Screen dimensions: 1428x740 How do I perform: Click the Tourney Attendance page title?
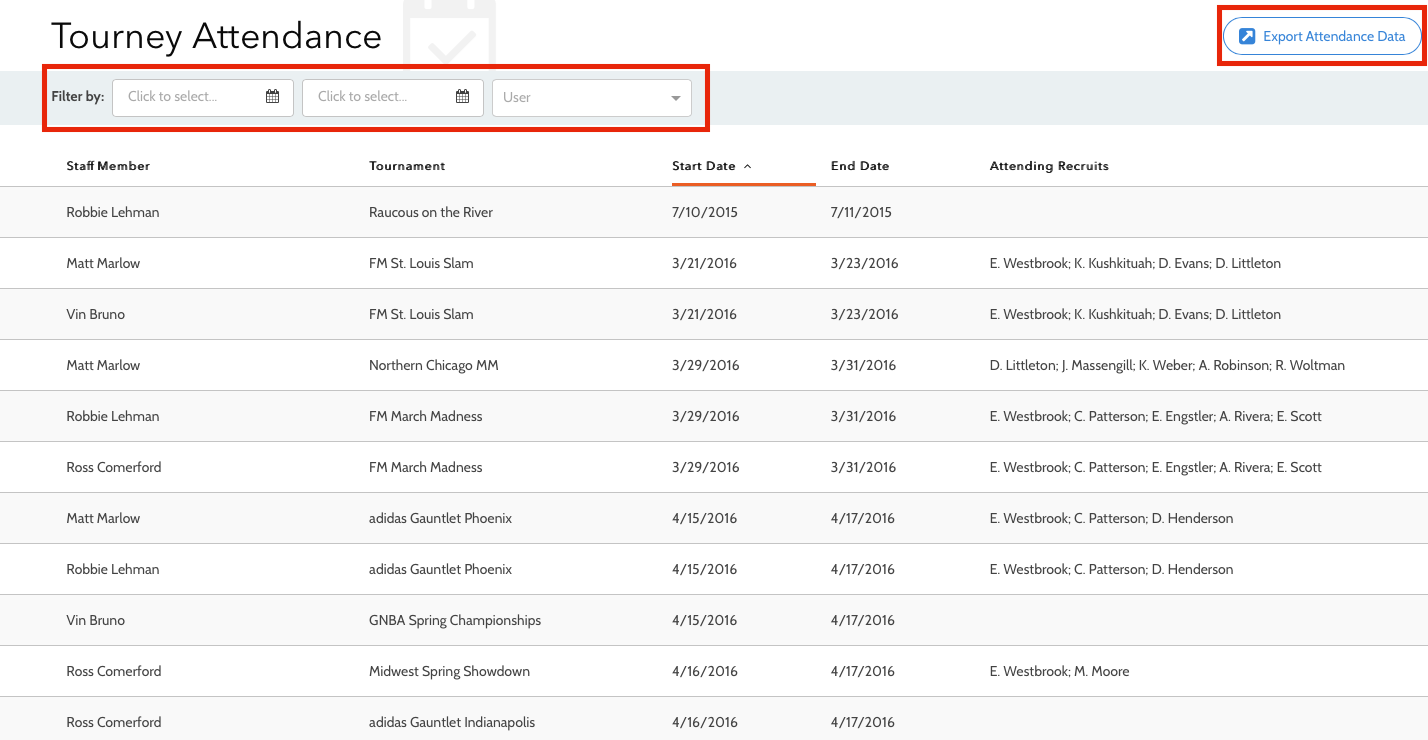pyautogui.click(x=217, y=36)
